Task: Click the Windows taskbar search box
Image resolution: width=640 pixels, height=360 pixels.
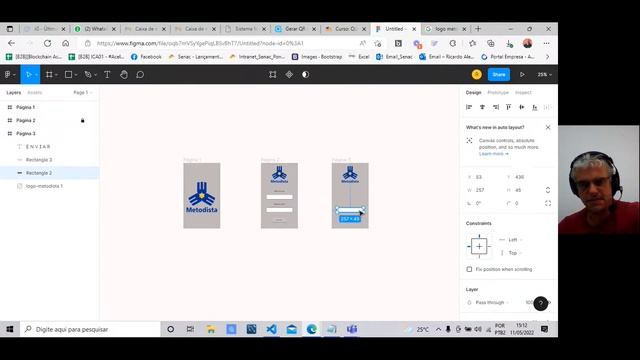Action: tap(90, 329)
